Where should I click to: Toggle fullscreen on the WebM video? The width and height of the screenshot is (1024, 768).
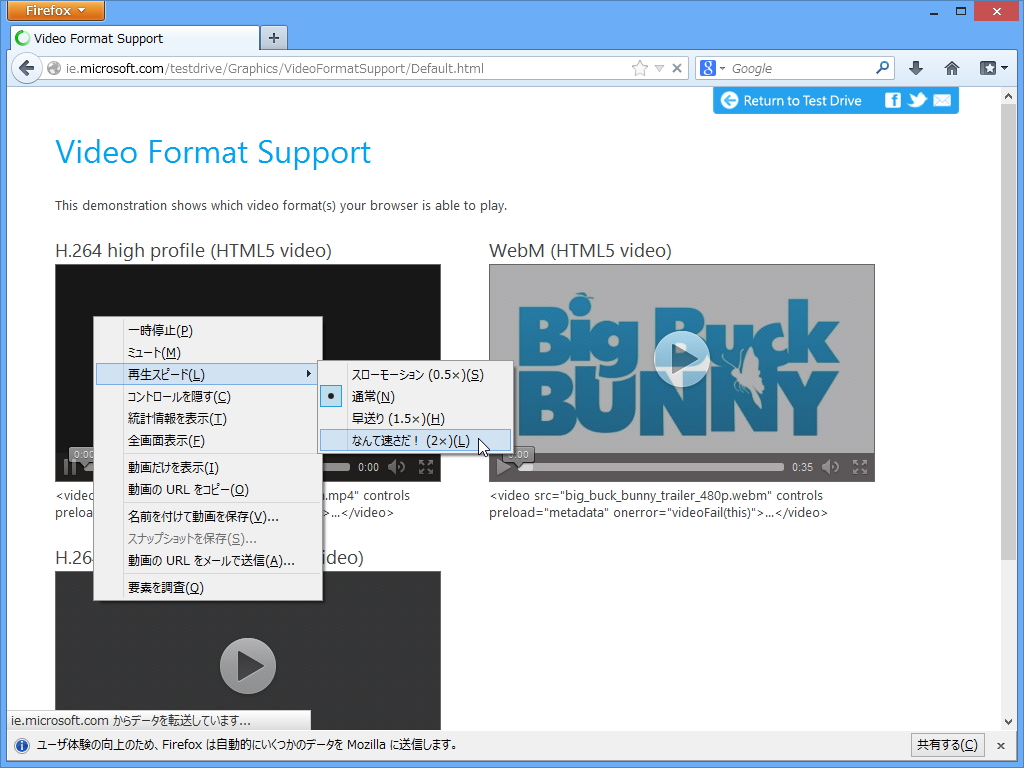click(860, 467)
